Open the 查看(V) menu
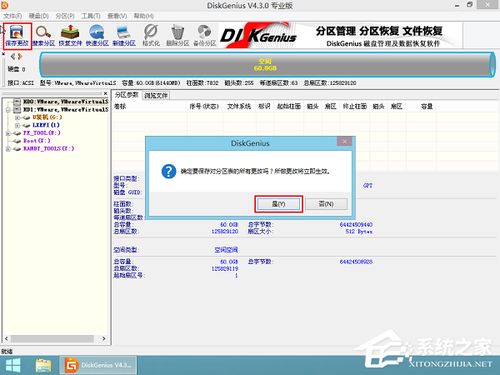The width and height of the screenshot is (500, 375). point(117,16)
